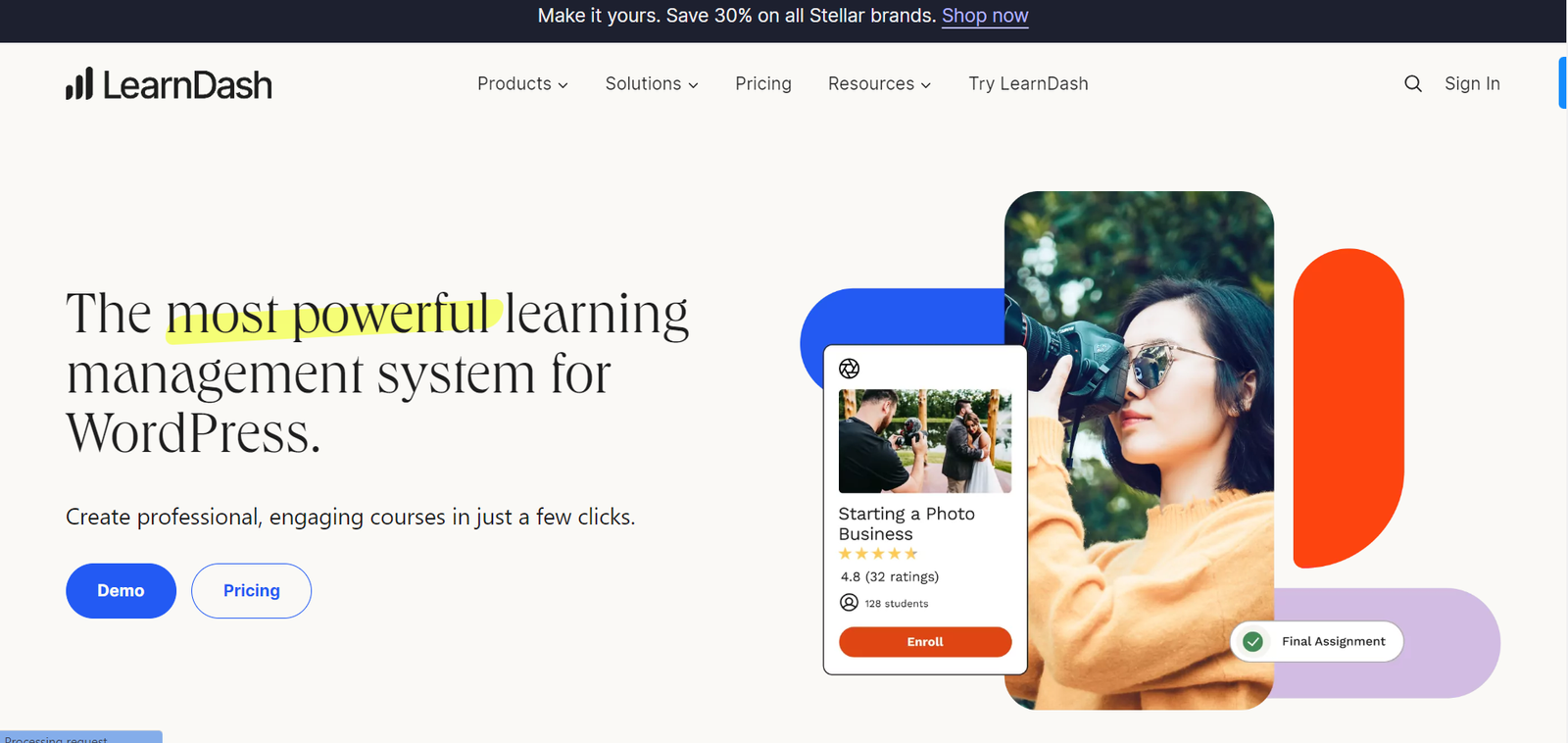This screenshot has height=743, width=1568.
Task: Follow the Shop now banner link
Action: pyautogui.click(x=985, y=16)
